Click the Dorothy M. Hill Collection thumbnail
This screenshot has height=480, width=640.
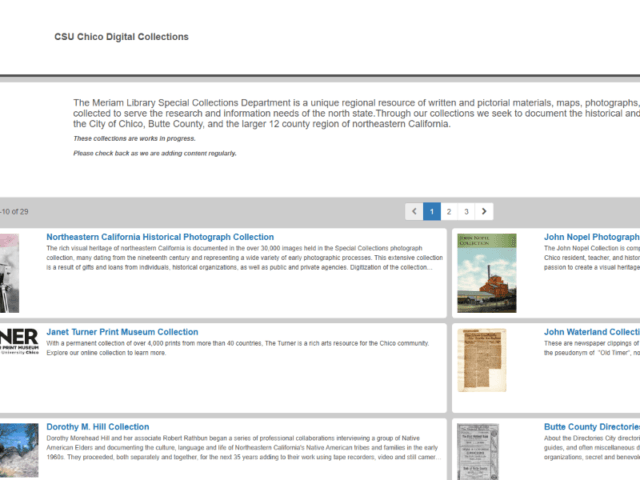click(x=19, y=450)
